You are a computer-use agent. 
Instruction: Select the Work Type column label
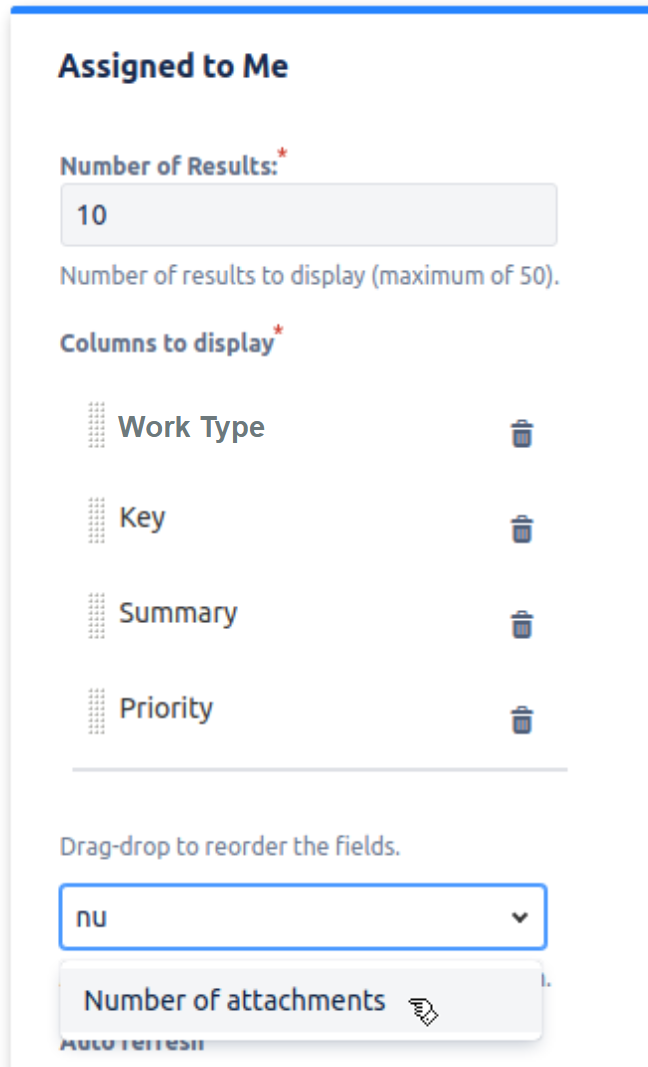191,427
